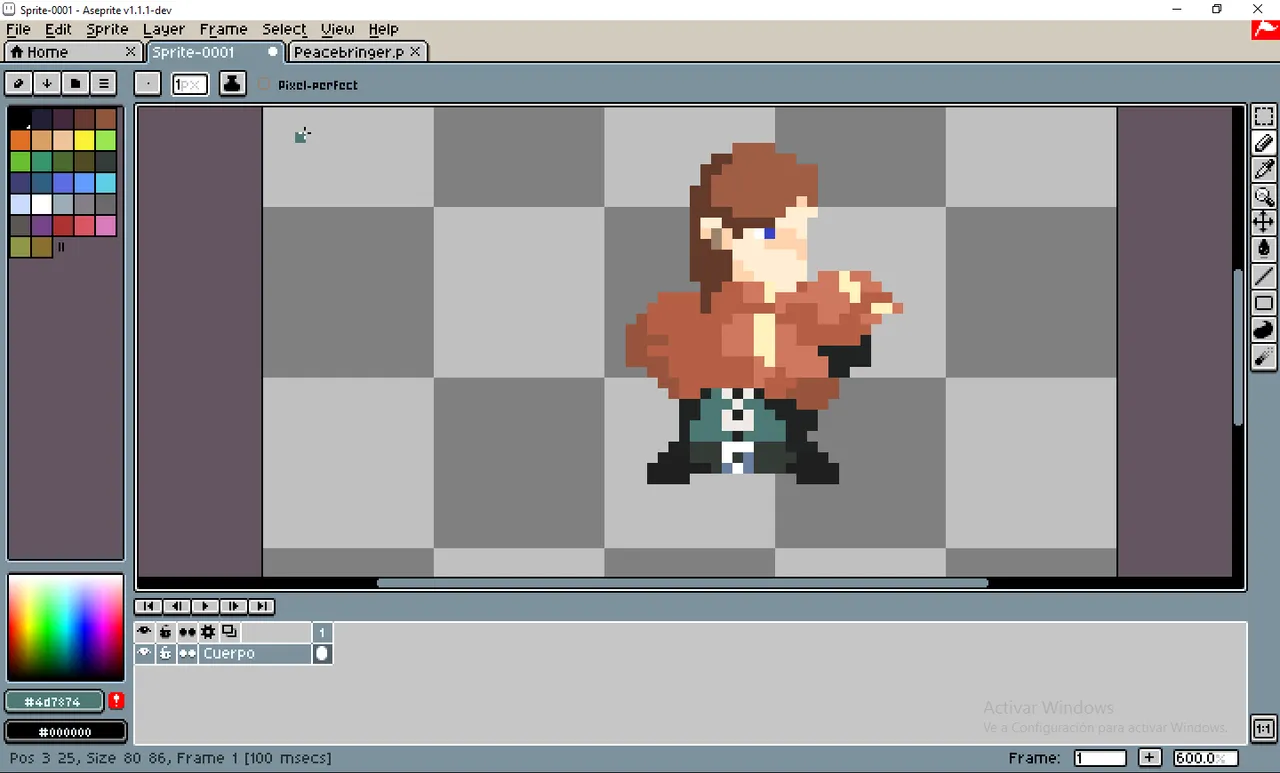Click the plus new frame button
This screenshot has width=1280, height=773.
(x=1150, y=758)
